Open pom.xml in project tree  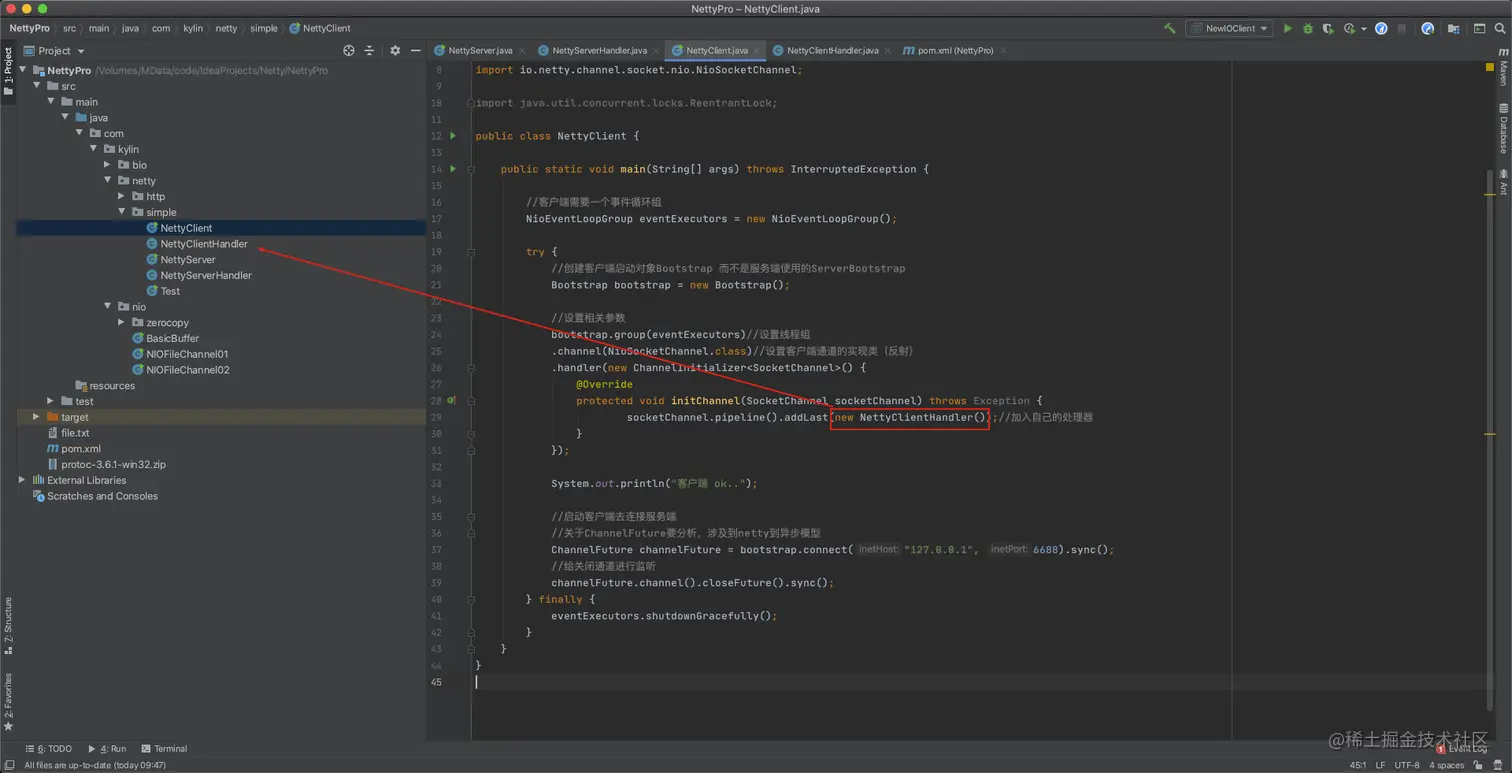[x=80, y=449]
